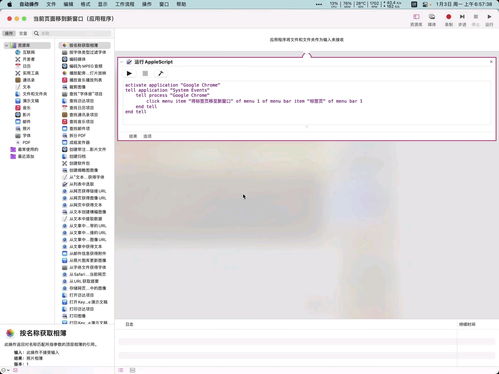499x374 pixels.
Task: Open the 媒体 media browser toolbar button
Action: 432,19
